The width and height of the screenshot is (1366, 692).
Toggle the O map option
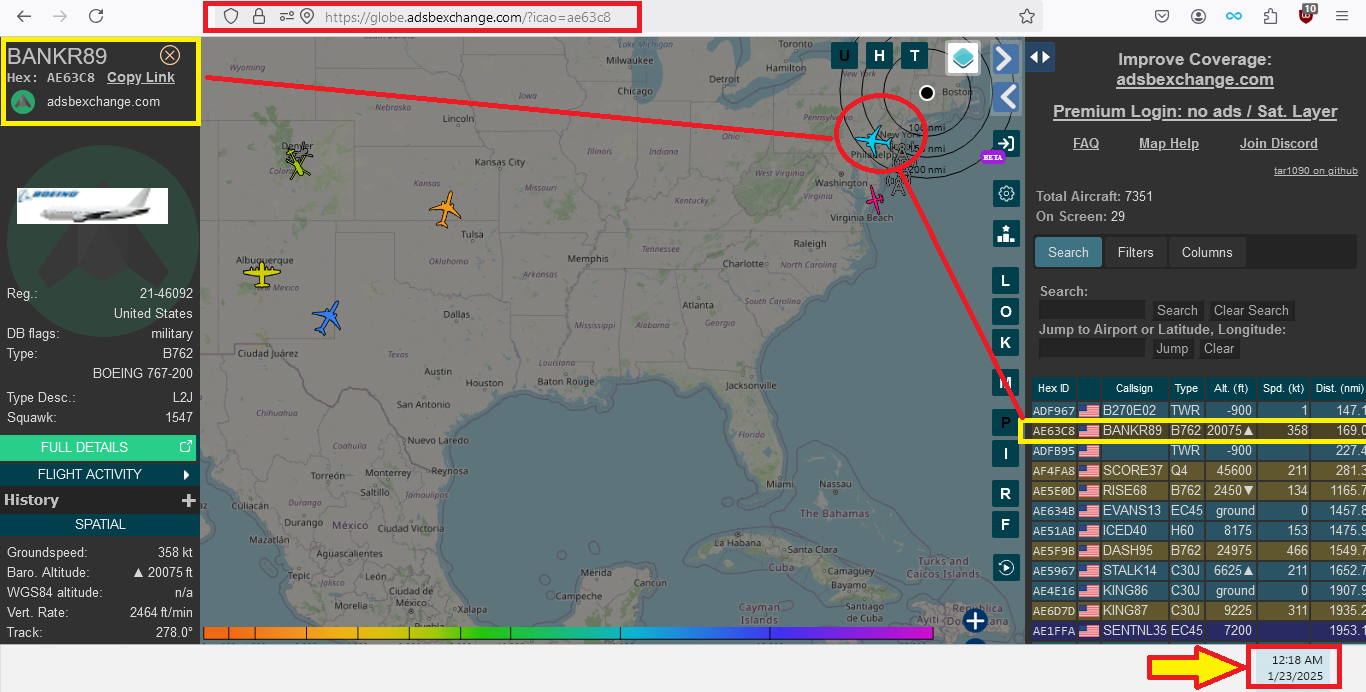(x=1006, y=311)
